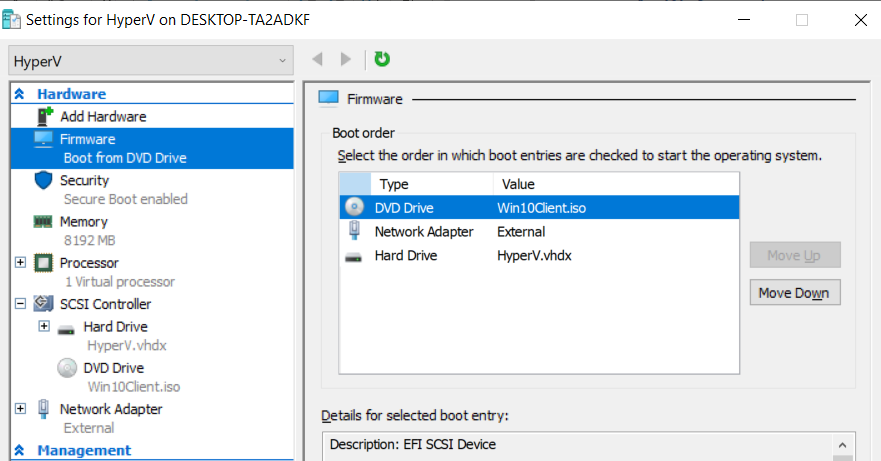Collapse the Management section chevron
This screenshot has height=461, width=881.
coord(19,450)
